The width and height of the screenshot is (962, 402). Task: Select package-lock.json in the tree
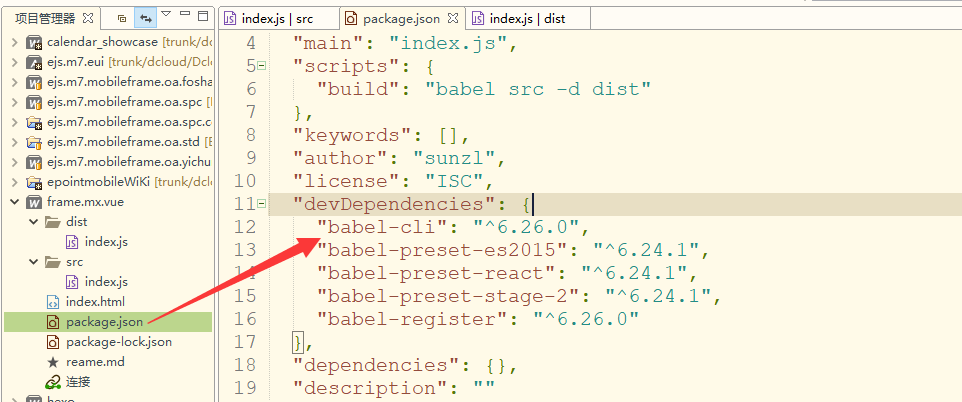[119, 342]
